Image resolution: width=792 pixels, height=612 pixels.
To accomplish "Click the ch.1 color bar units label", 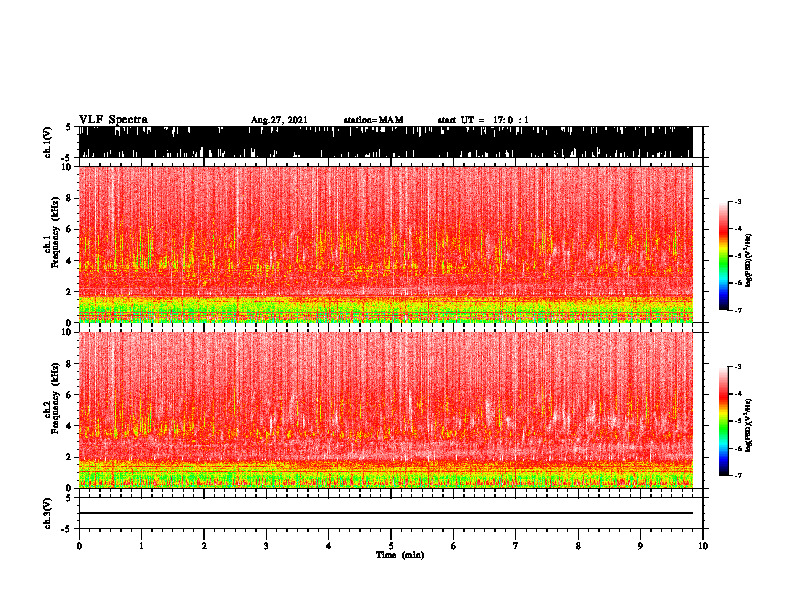I will [x=749, y=261].
